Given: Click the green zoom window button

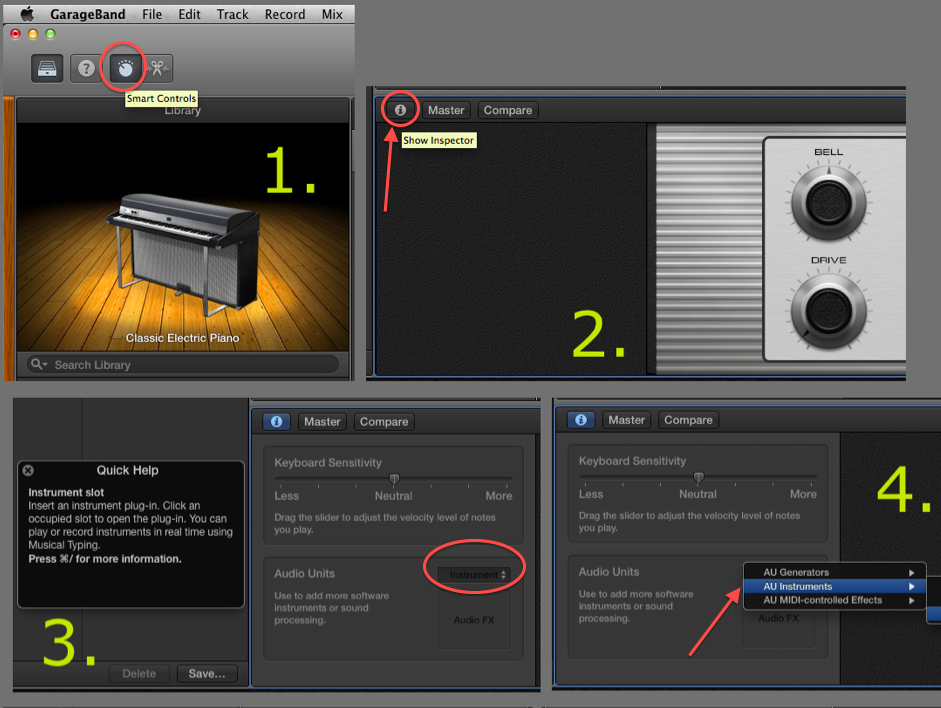Looking at the screenshot, I should click(50, 34).
